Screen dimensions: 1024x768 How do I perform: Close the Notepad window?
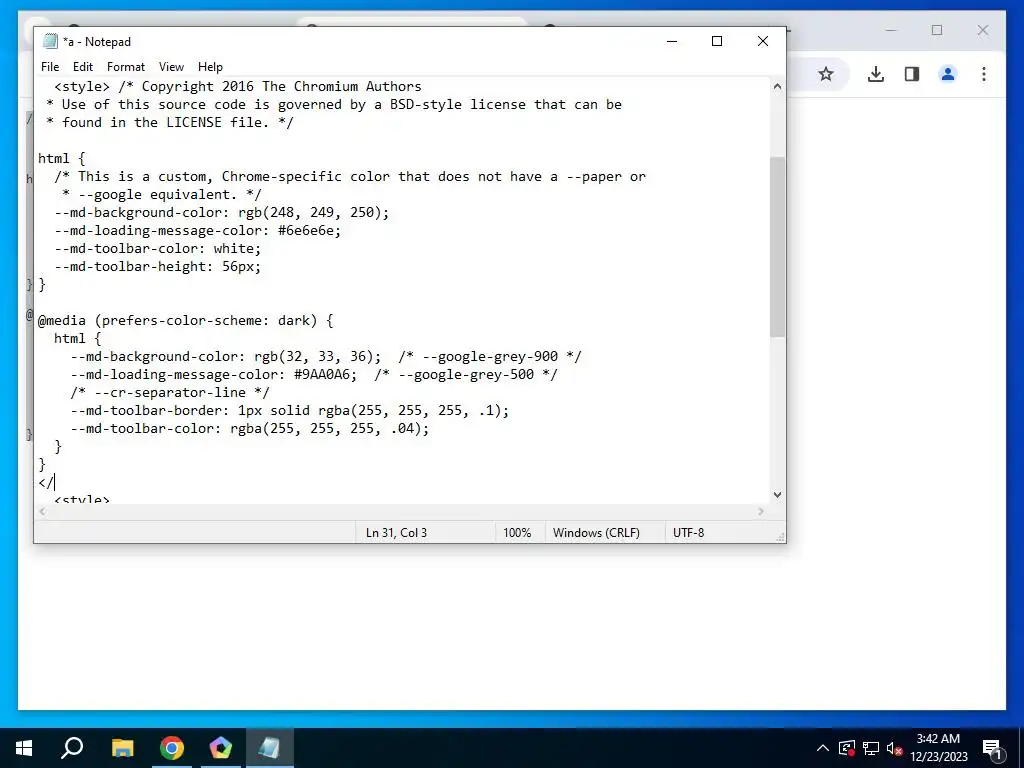[x=763, y=41]
